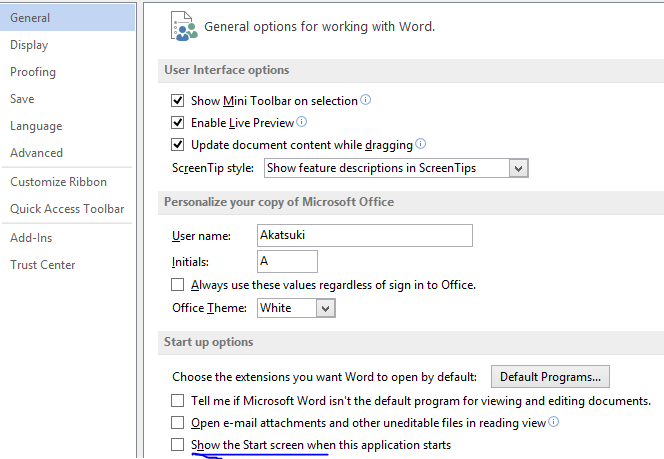664x459 pixels.
Task: Check Always use these values regardless of sign in
Action: pos(177,285)
